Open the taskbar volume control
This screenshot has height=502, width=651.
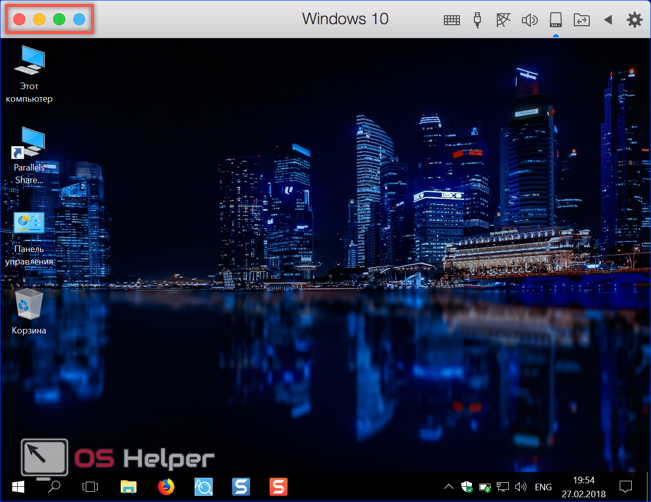pos(521,487)
